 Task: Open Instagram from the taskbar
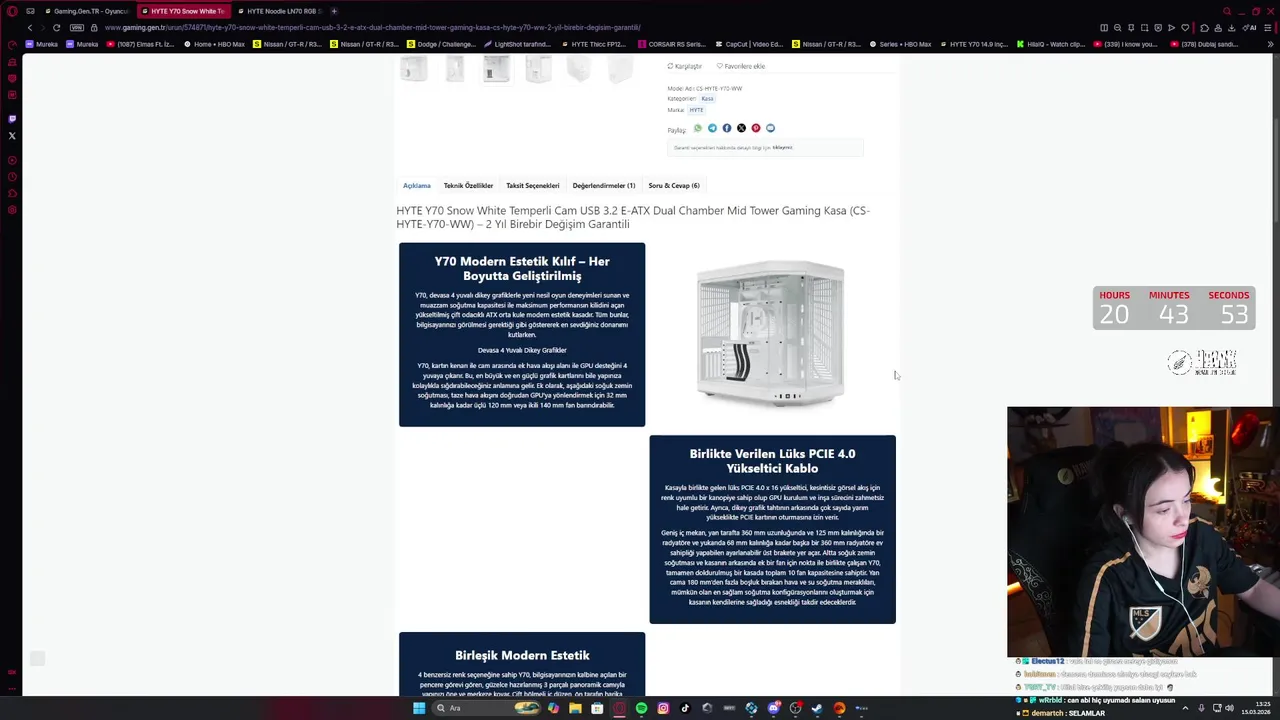coord(663,708)
